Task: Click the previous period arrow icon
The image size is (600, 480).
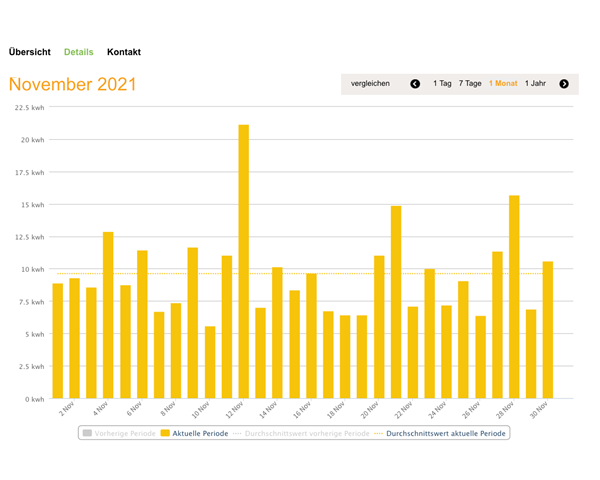Action: (x=415, y=84)
